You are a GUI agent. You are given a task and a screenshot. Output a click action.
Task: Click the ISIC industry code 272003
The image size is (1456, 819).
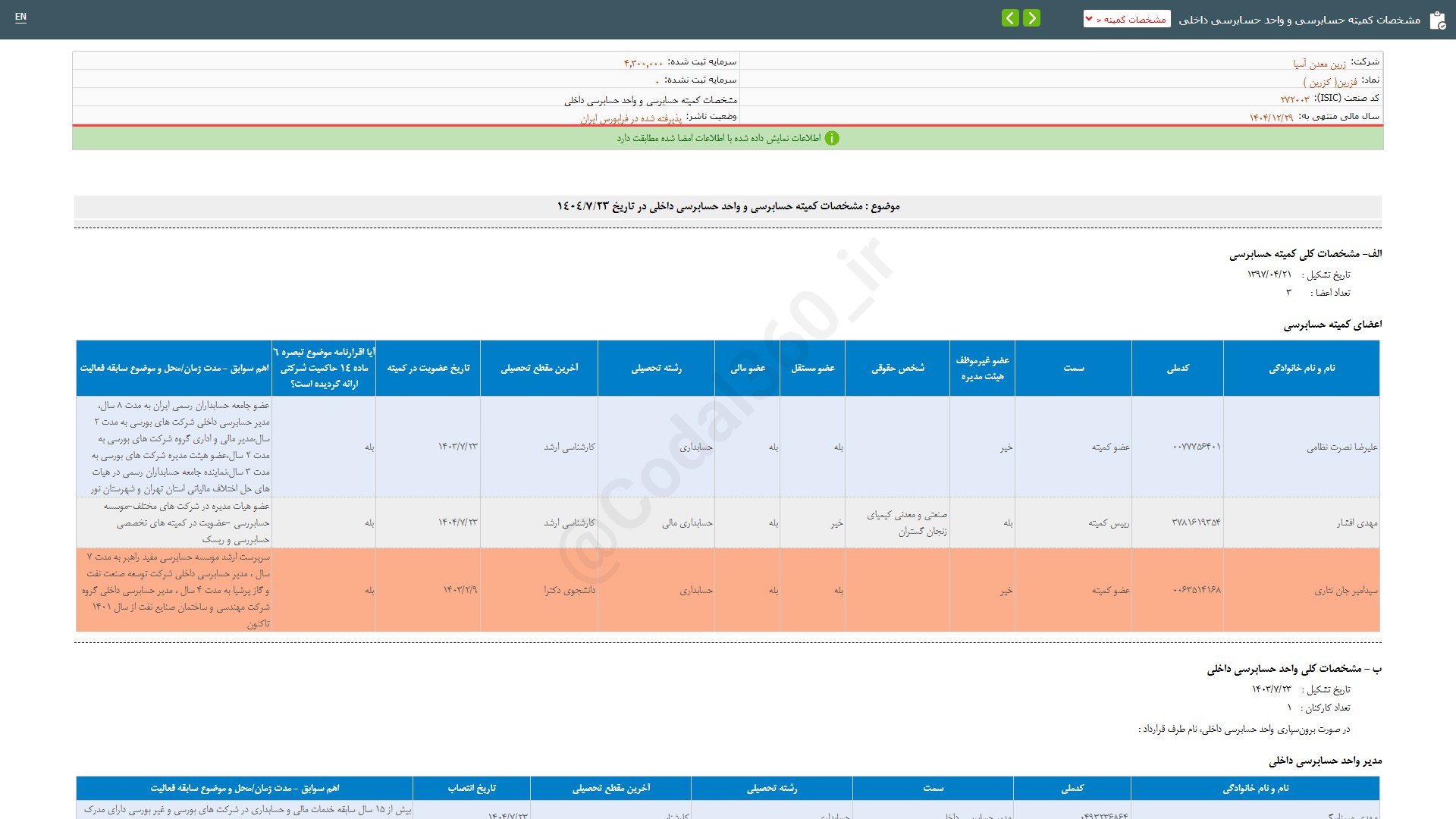[1294, 99]
